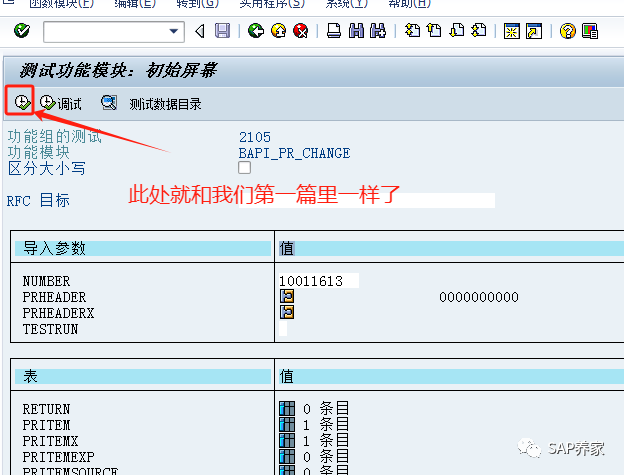
Task: Click the TESTRUN parameter label
Action: pos(50,329)
